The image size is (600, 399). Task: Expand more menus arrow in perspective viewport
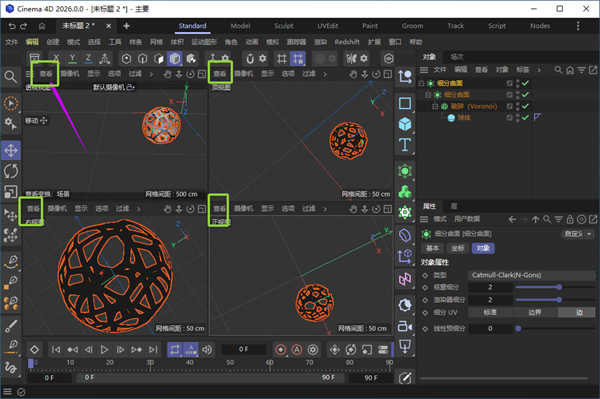click(151, 74)
